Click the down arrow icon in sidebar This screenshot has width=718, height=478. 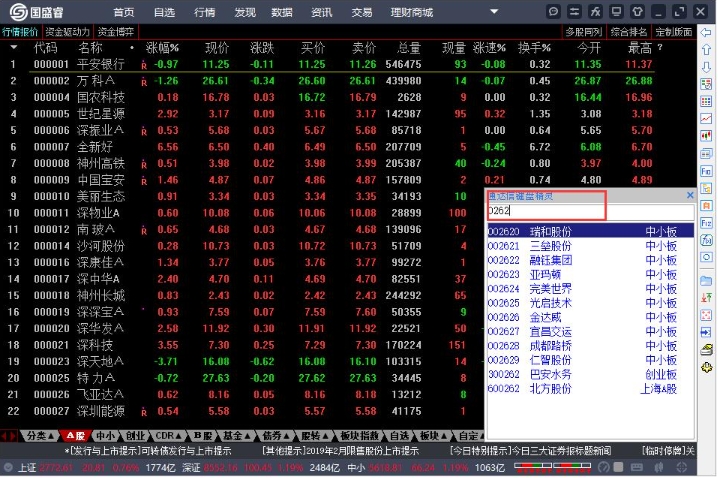707,67
